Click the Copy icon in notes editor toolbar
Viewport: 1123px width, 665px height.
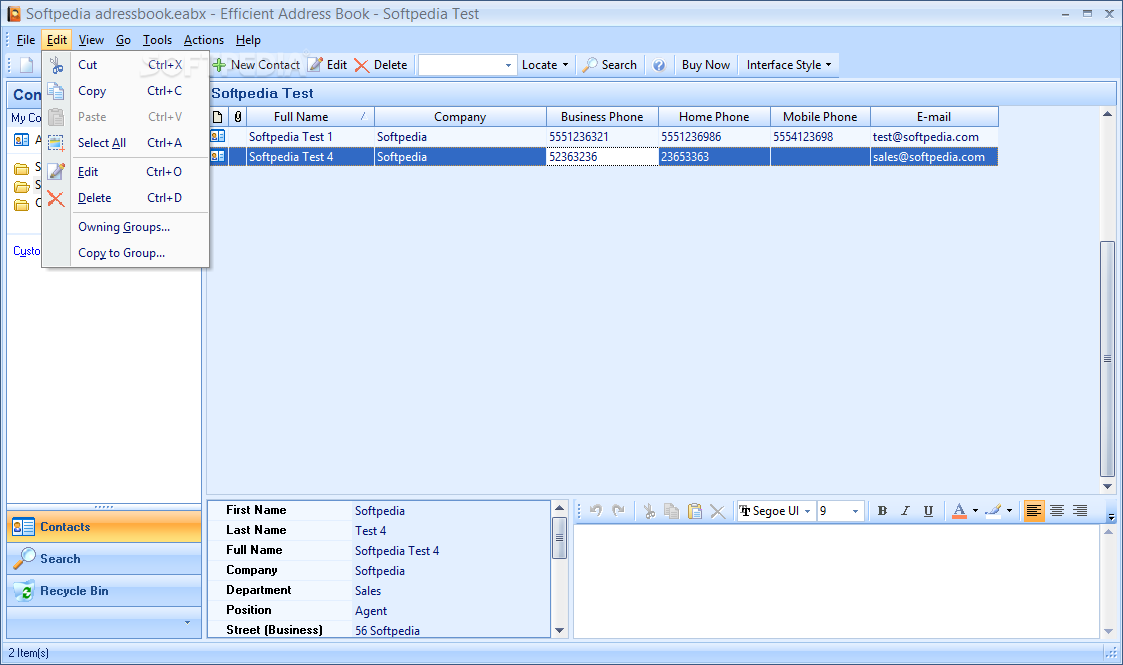(x=672, y=511)
